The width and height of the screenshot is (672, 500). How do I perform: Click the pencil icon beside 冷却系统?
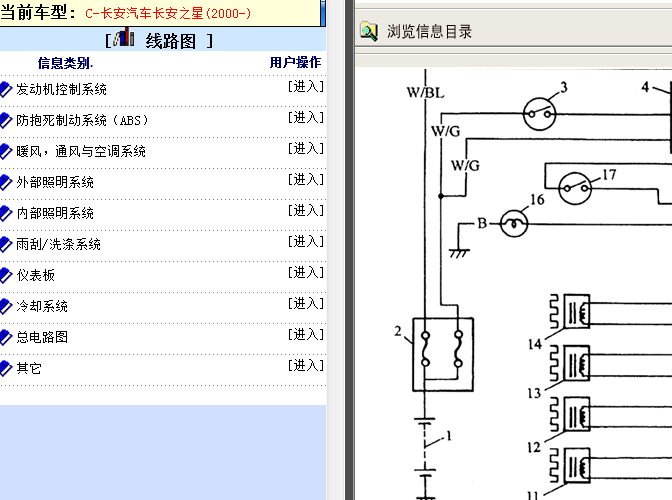(6, 306)
